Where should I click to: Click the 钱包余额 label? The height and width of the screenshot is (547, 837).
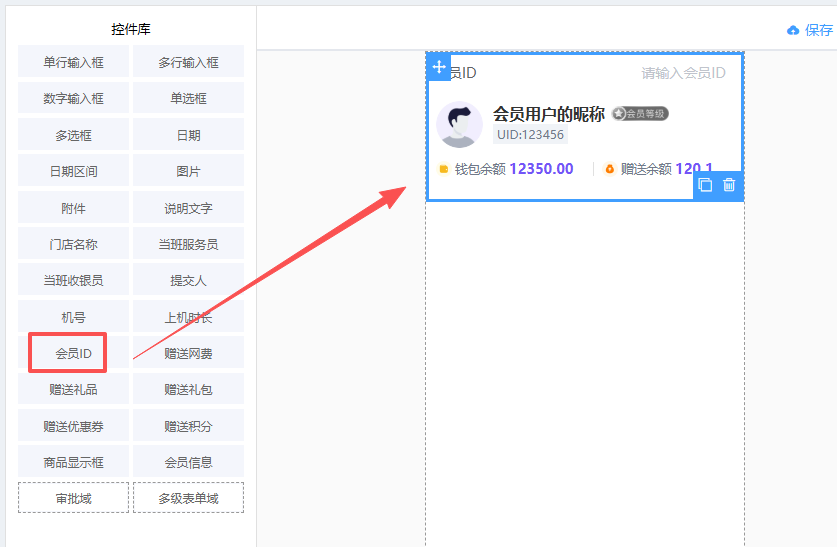tap(480, 169)
